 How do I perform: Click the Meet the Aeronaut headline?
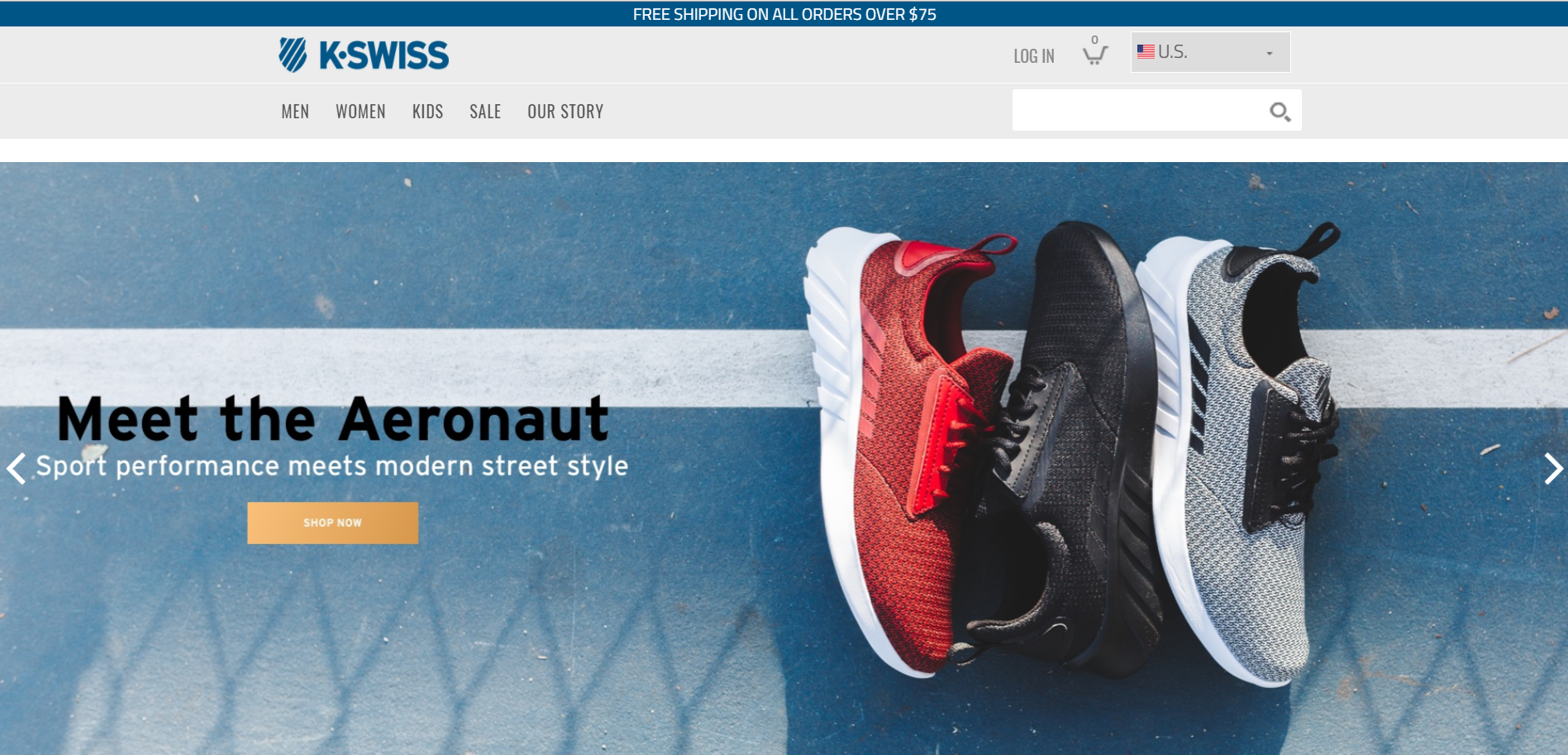332,418
